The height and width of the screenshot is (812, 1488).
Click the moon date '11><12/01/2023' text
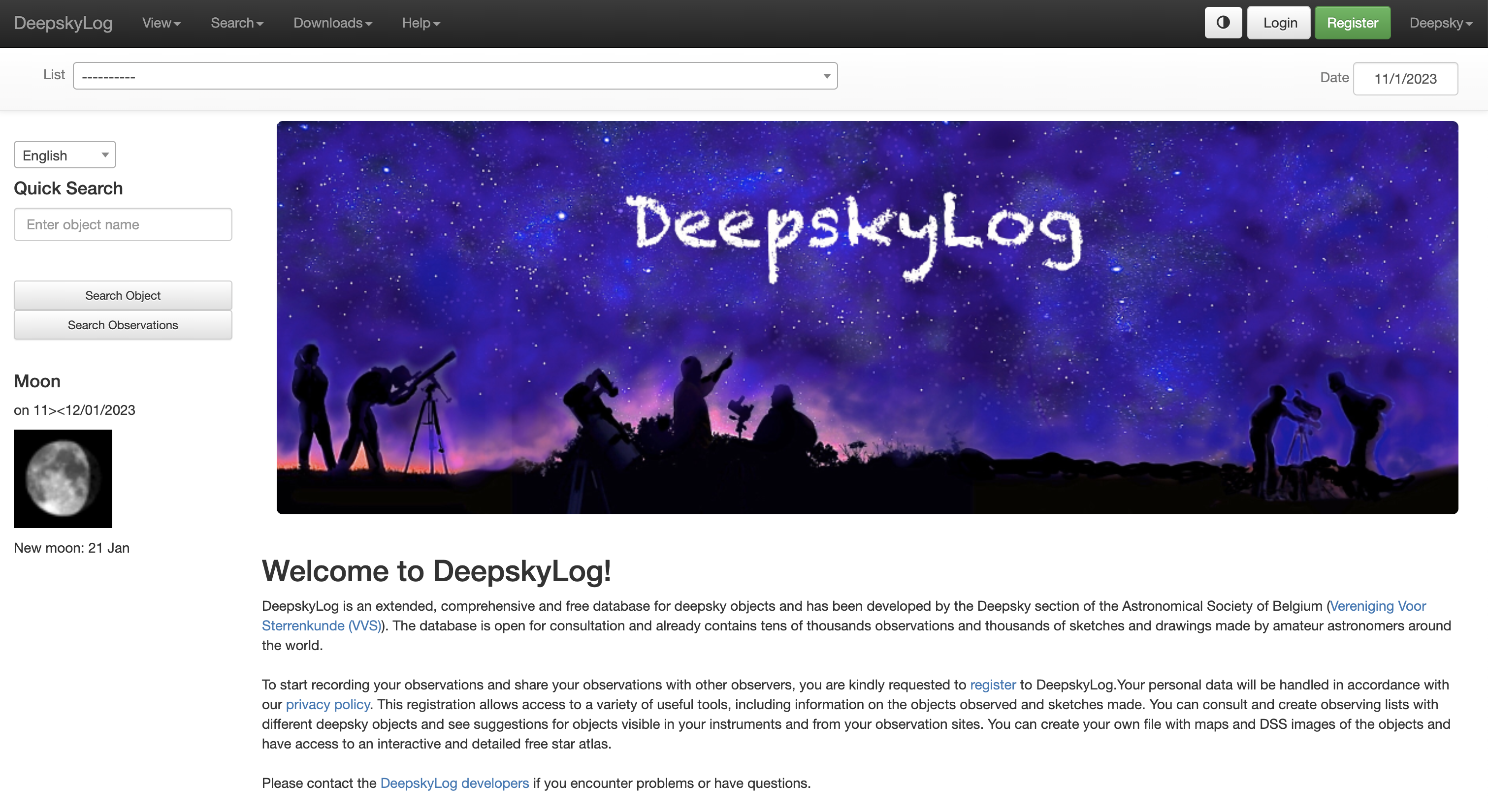pos(84,409)
